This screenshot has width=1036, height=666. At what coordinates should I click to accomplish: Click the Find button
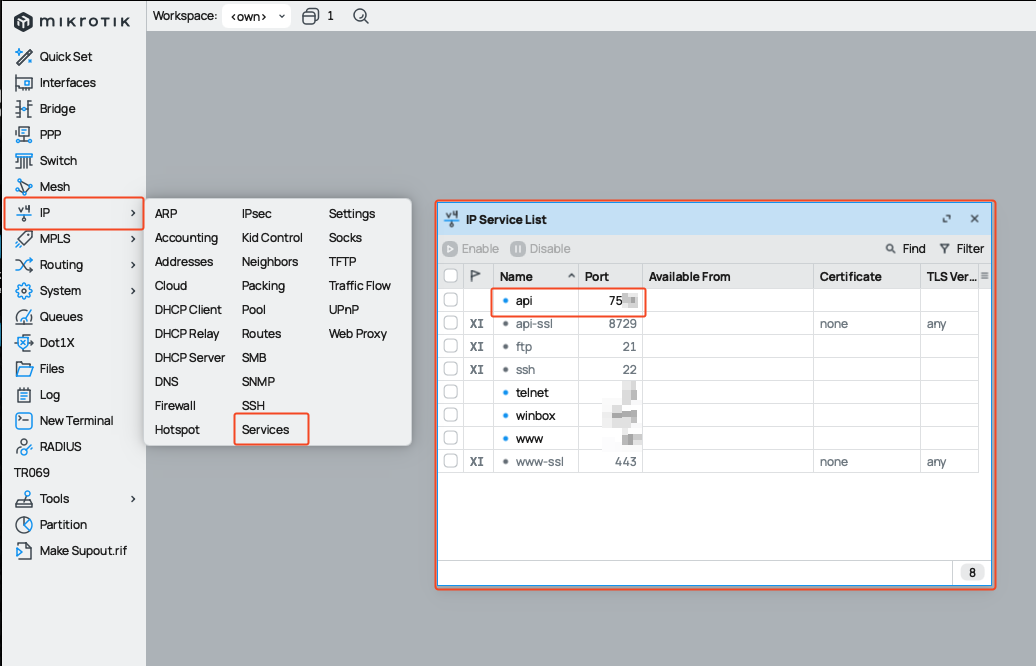point(905,249)
